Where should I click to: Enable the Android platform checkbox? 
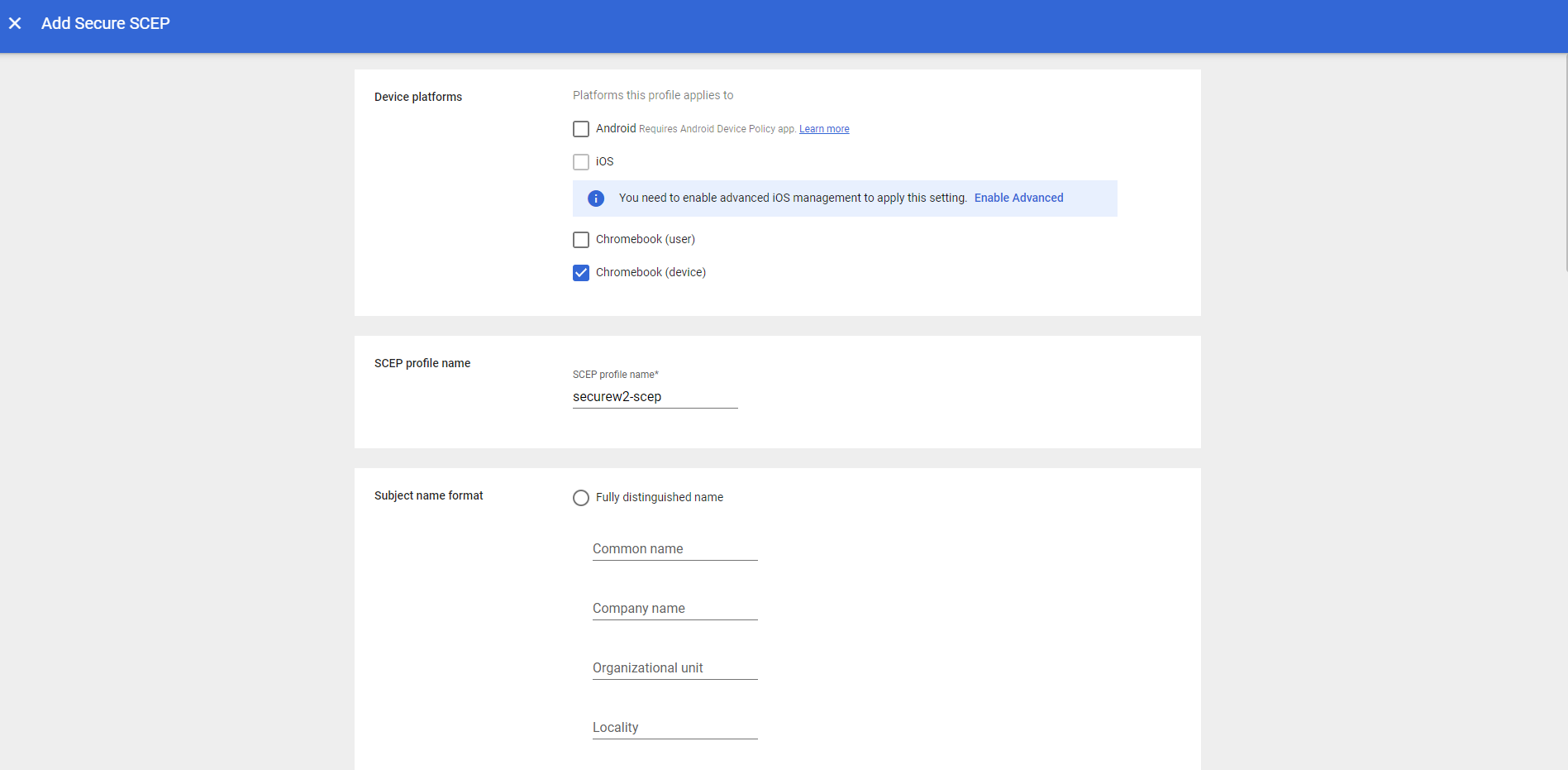(x=581, y=129)
